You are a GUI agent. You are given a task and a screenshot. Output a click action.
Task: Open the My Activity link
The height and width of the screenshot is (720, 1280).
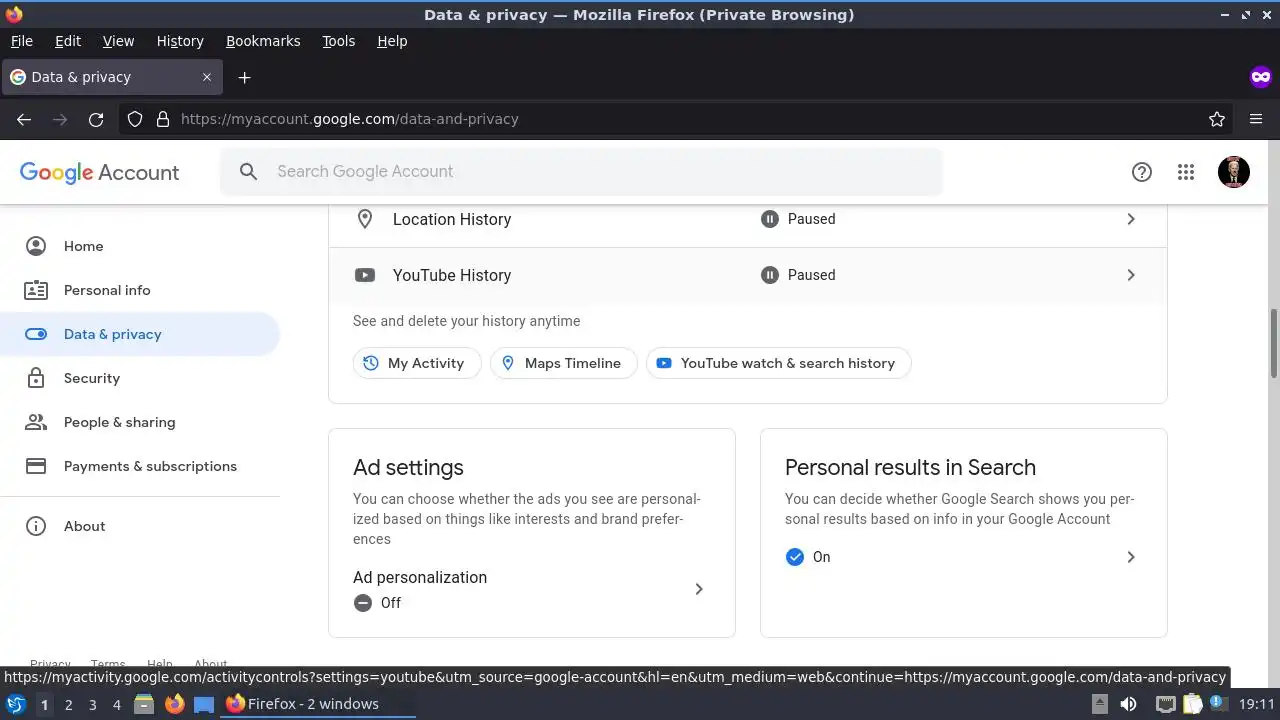[x=416, y=363]
